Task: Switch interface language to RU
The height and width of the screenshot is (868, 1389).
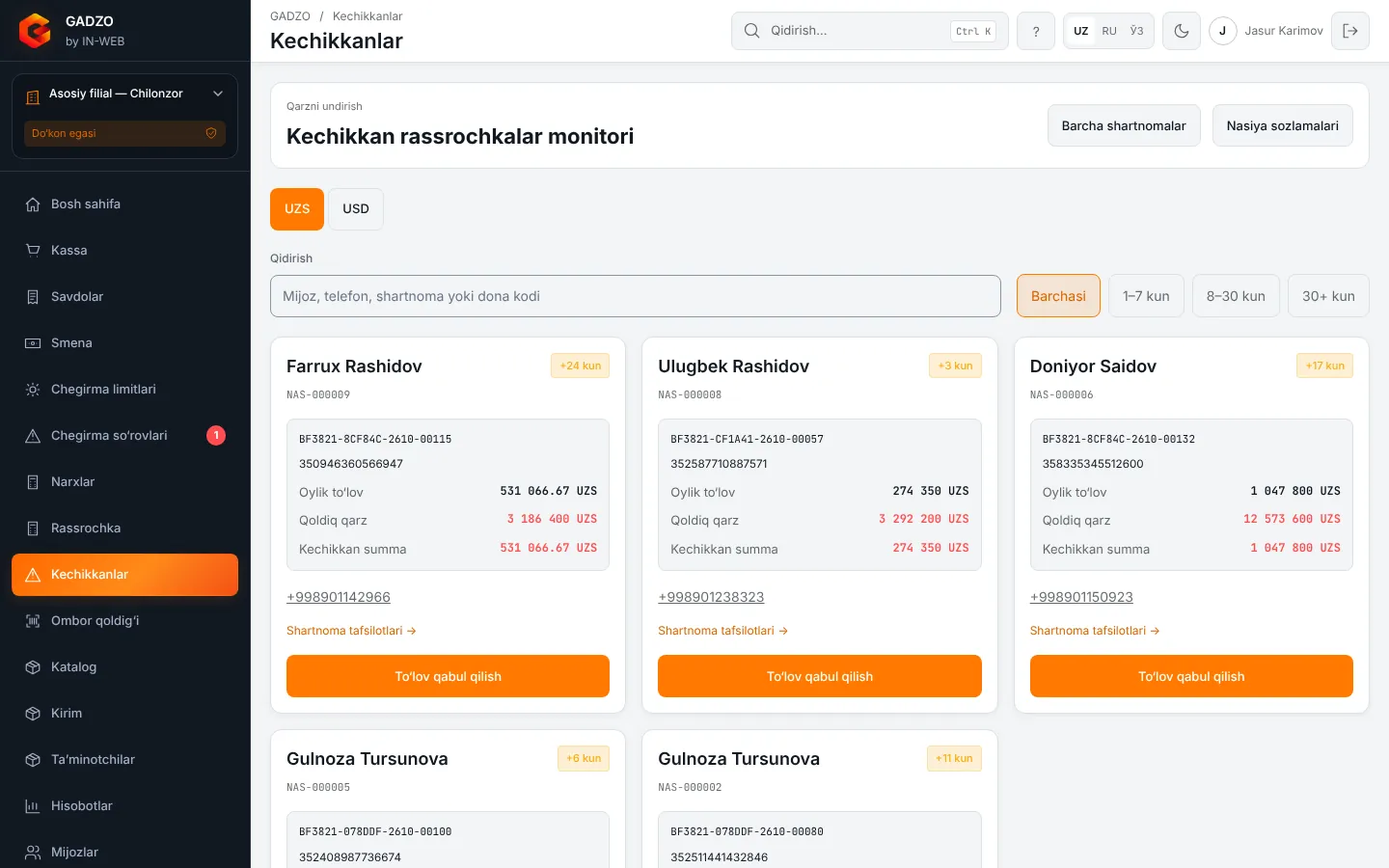Action: click(1109, 31)
